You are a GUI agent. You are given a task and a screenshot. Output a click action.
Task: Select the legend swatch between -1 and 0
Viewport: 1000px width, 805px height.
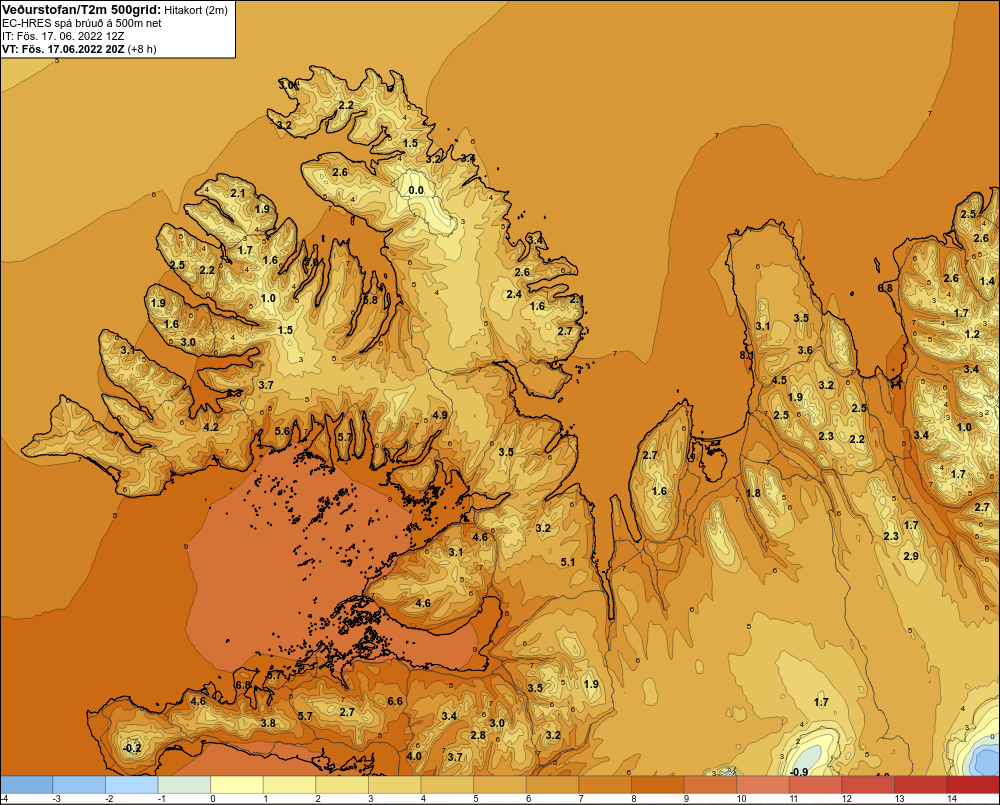[x=184, y=785]
